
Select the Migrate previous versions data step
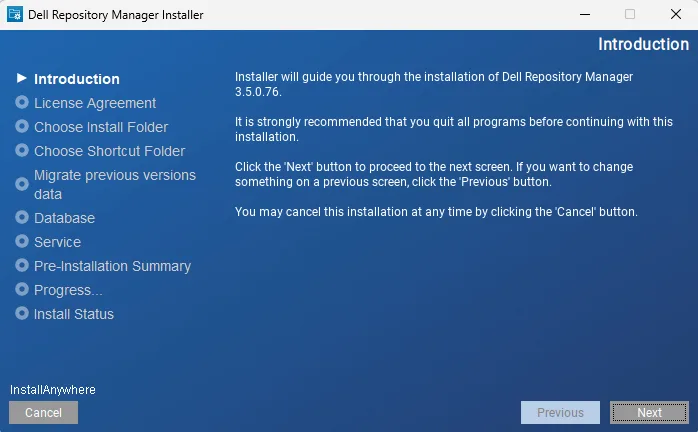pyautogui.click(x=114, y=184)
